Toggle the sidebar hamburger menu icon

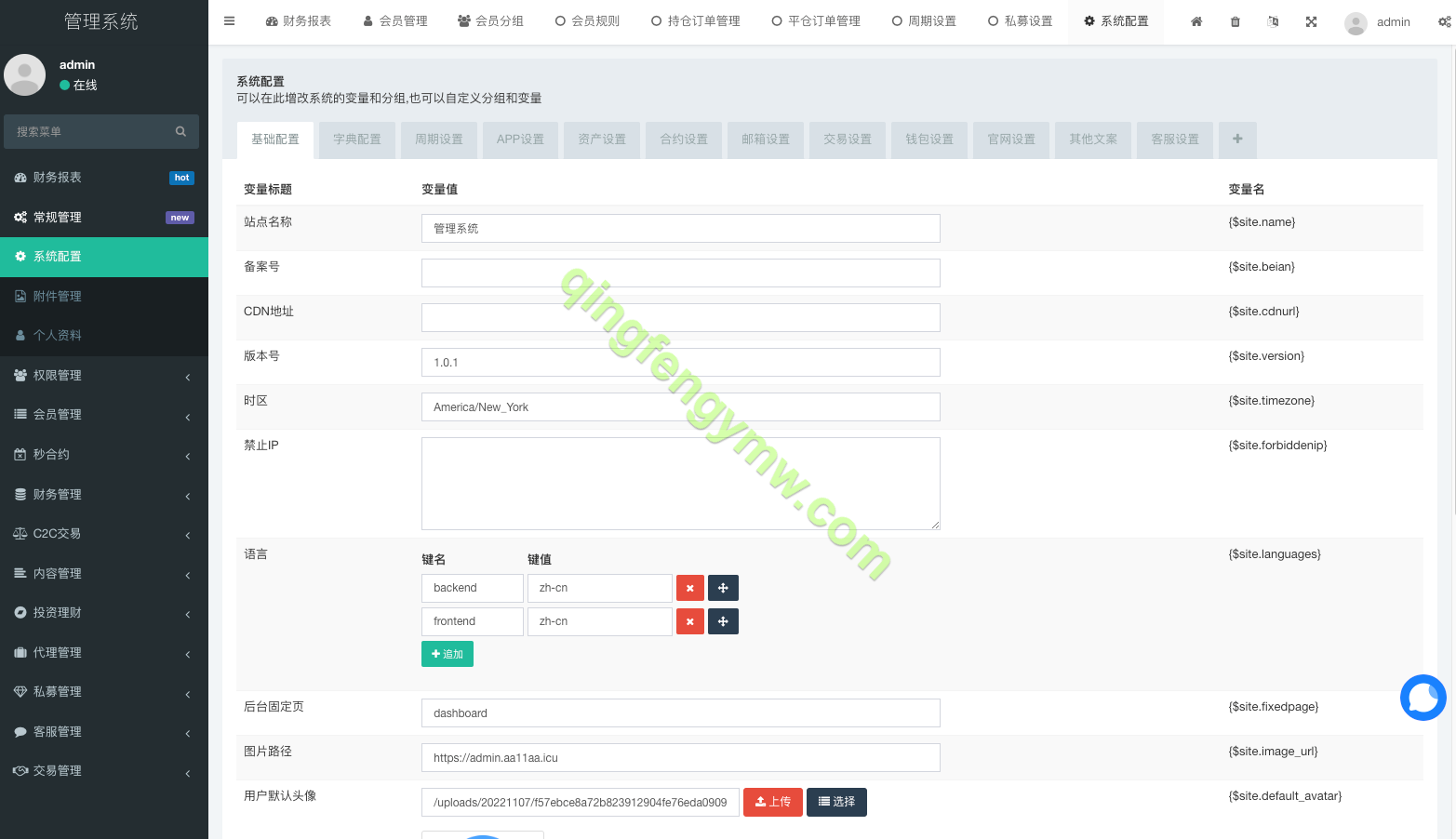230,21
